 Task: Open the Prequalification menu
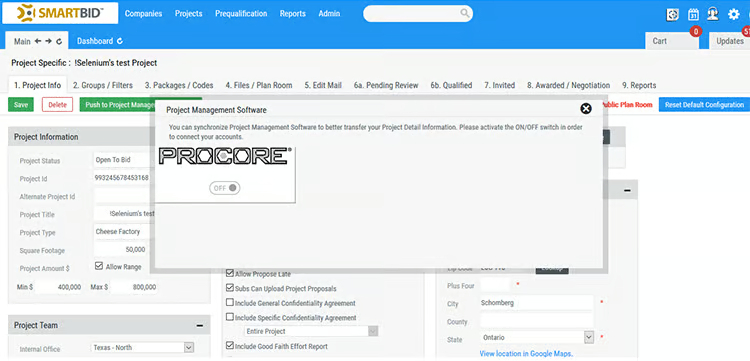coord(241,13)
